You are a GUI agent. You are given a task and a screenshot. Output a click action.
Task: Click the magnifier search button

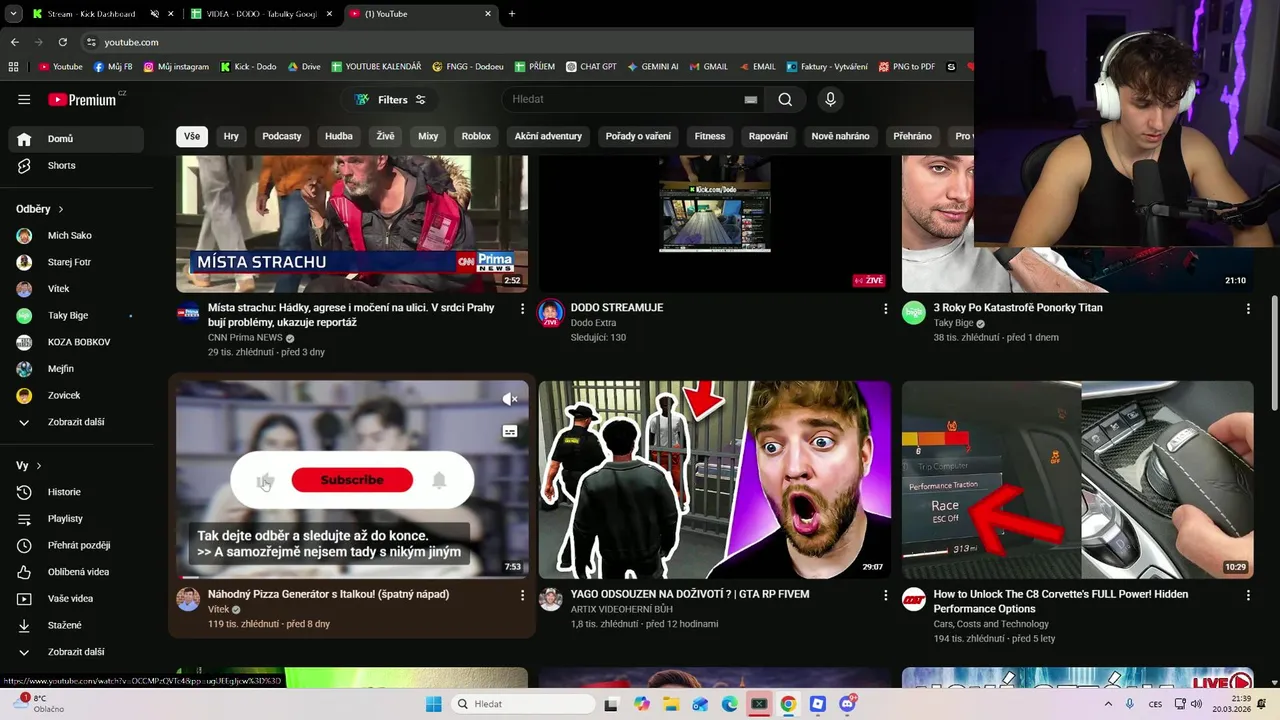point(785,99)
